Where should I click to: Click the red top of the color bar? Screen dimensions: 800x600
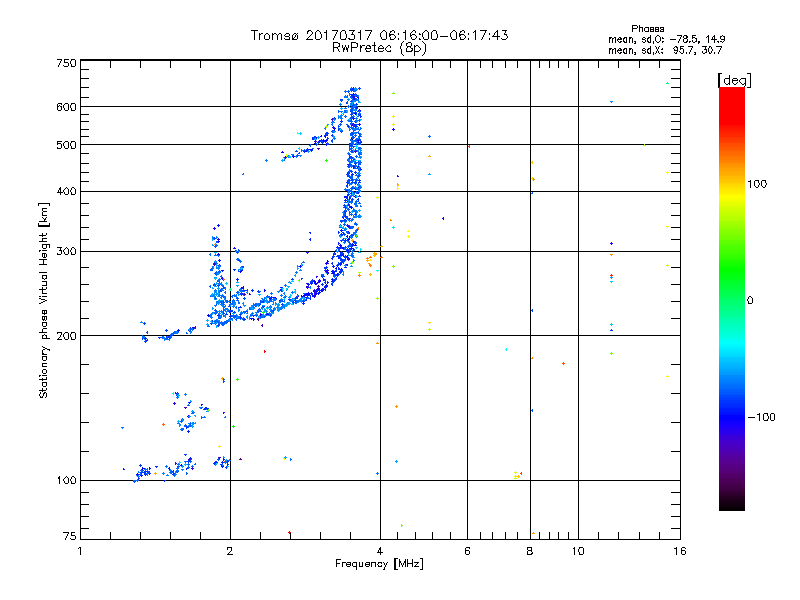tap(731, 95)
